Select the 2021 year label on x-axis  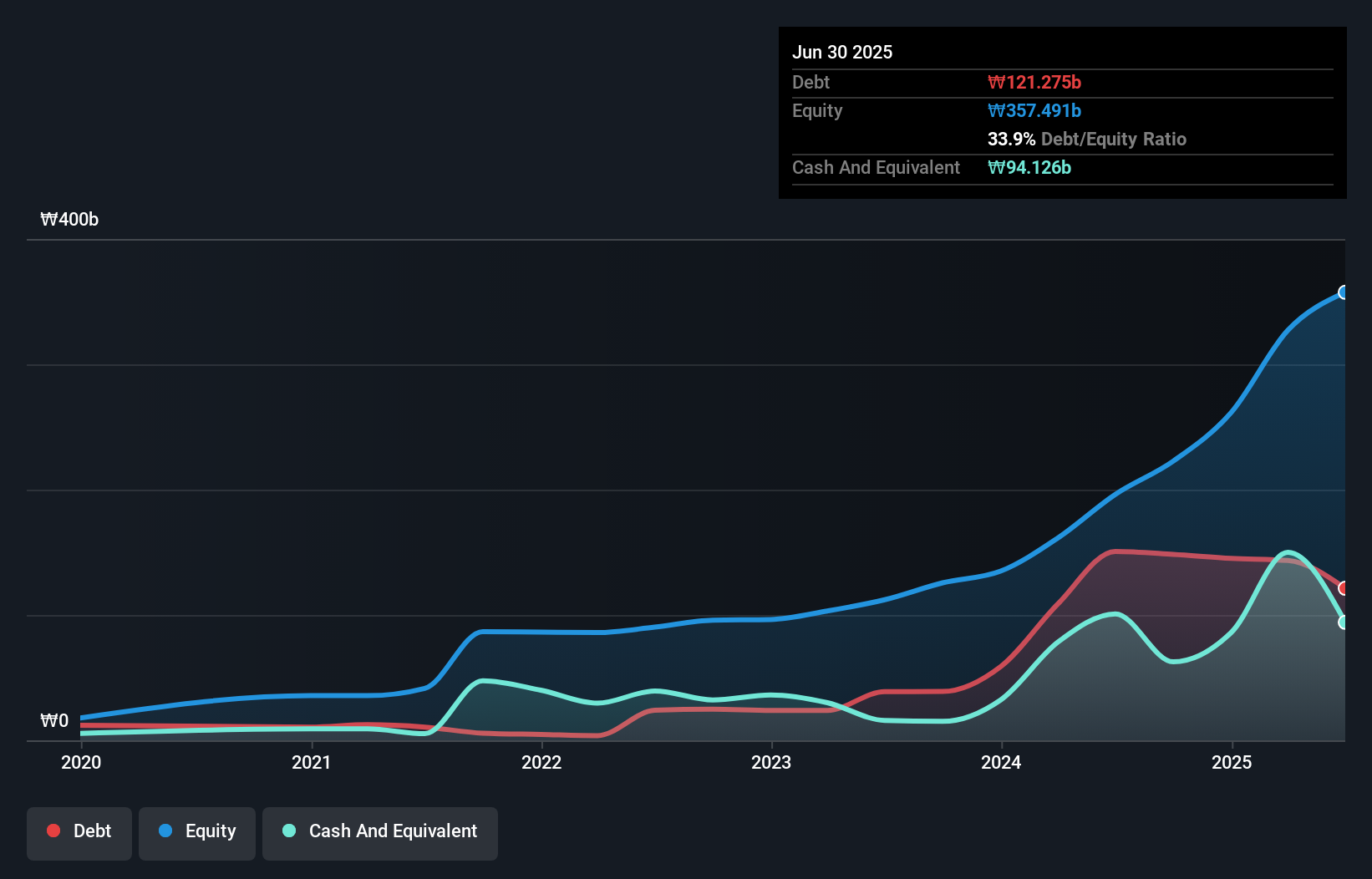[311, 763]
